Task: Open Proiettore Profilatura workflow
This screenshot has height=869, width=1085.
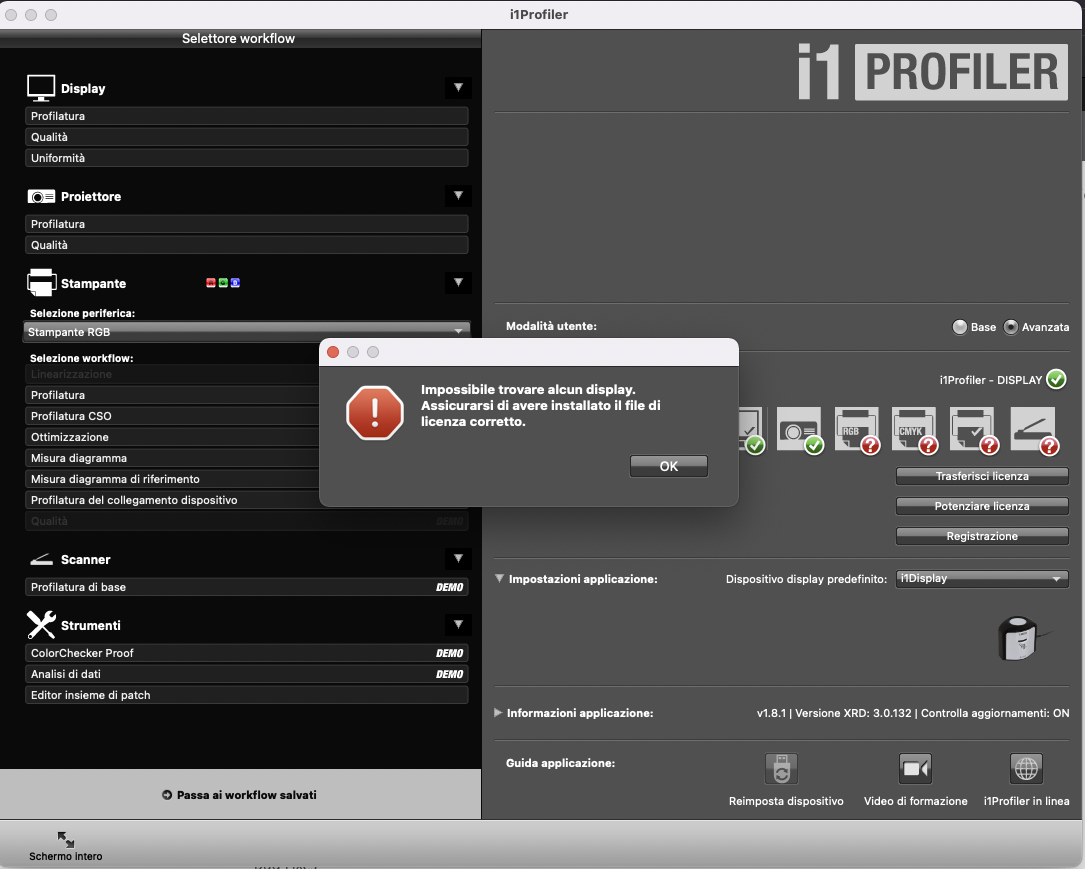Action: (x=246, y=223)
